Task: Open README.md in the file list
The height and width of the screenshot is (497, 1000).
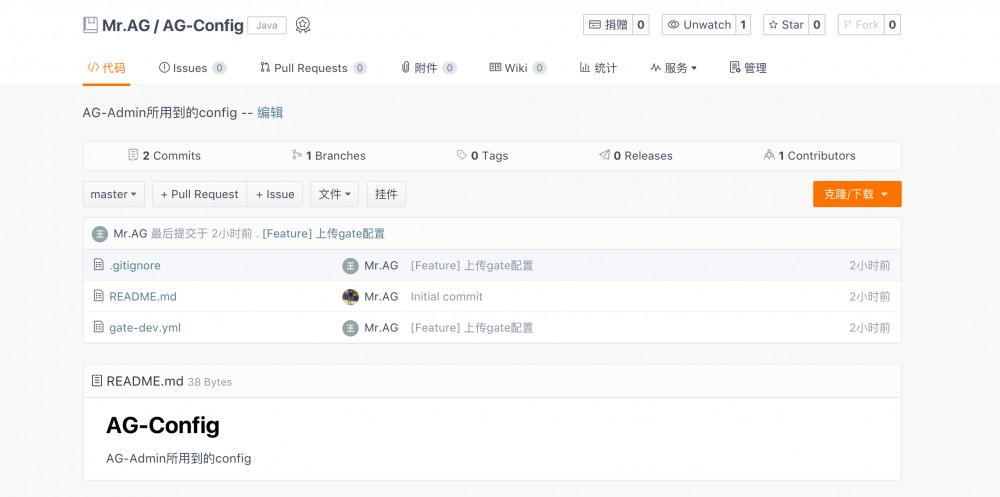Action: coord(143,297)
